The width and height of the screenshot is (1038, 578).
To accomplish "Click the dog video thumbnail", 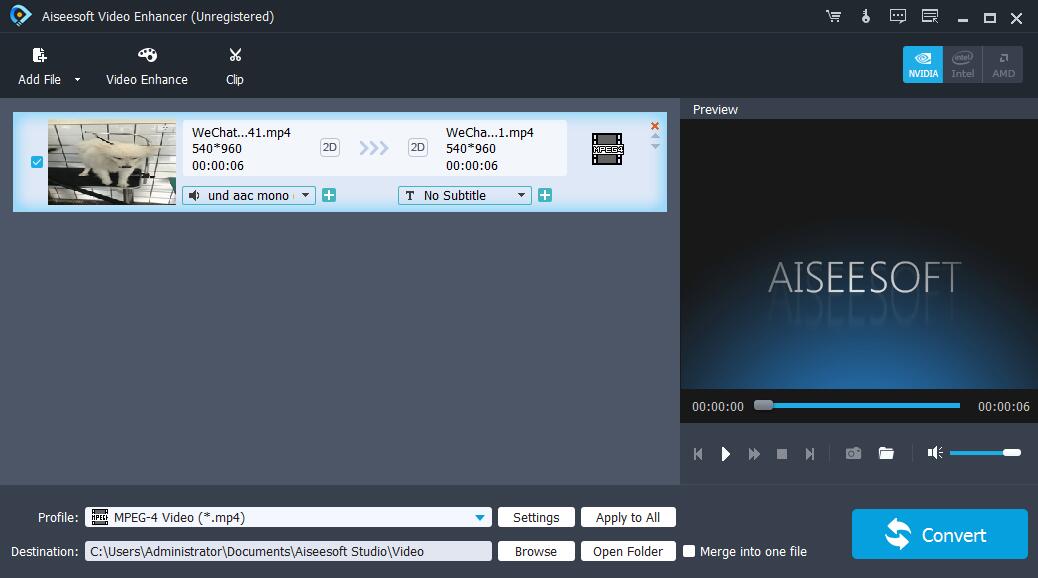I will (112, 162).
